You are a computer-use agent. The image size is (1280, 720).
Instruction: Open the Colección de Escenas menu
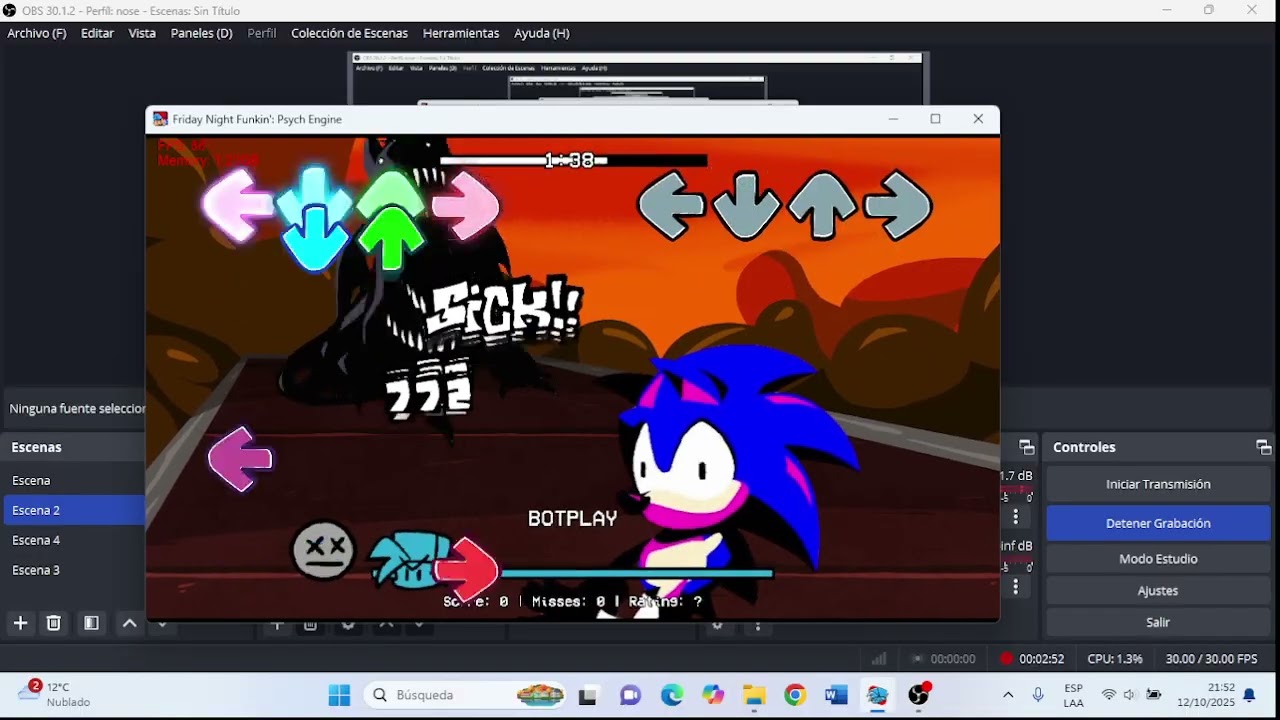349,33
